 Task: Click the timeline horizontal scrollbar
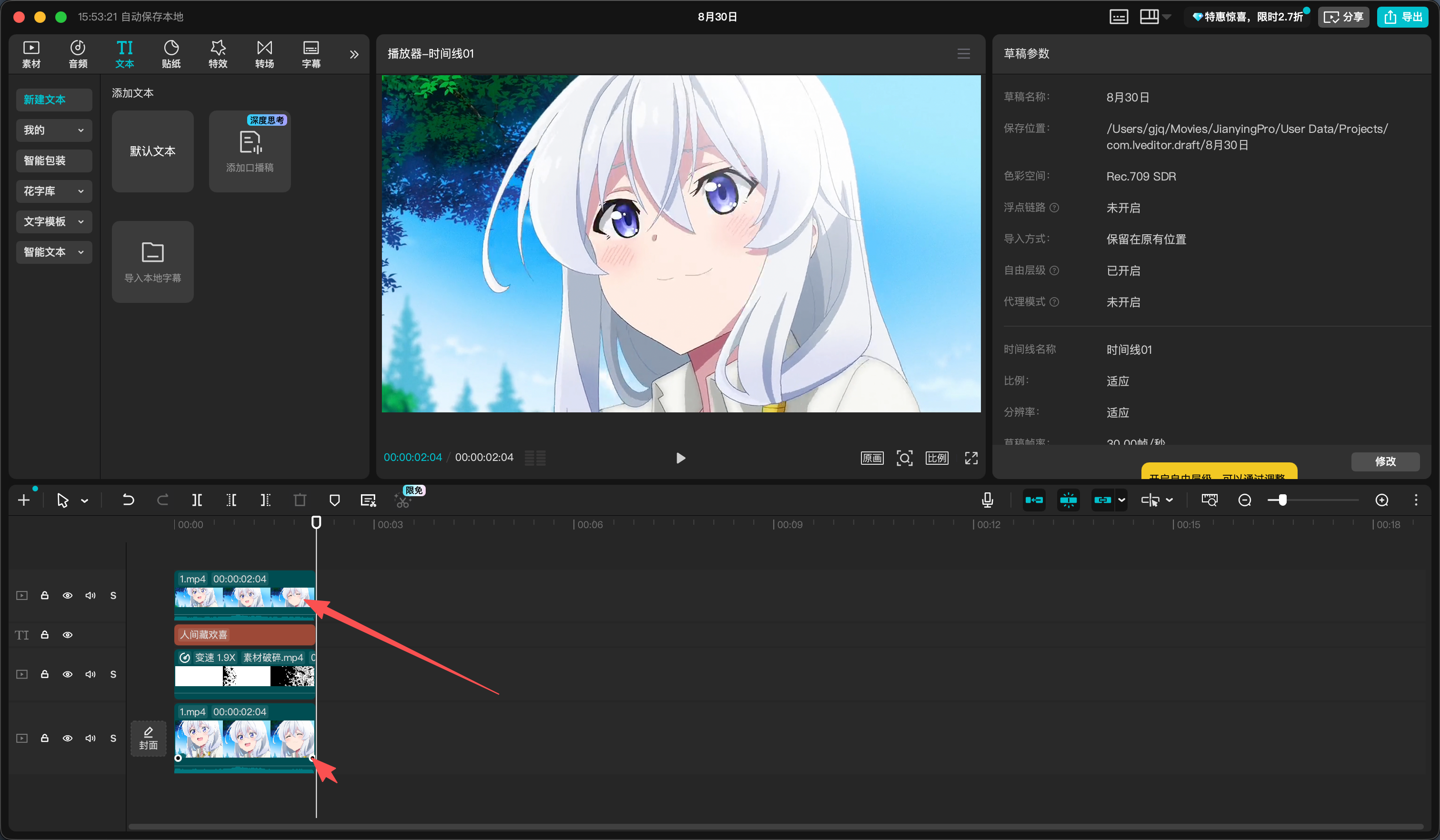click(775, 826)
